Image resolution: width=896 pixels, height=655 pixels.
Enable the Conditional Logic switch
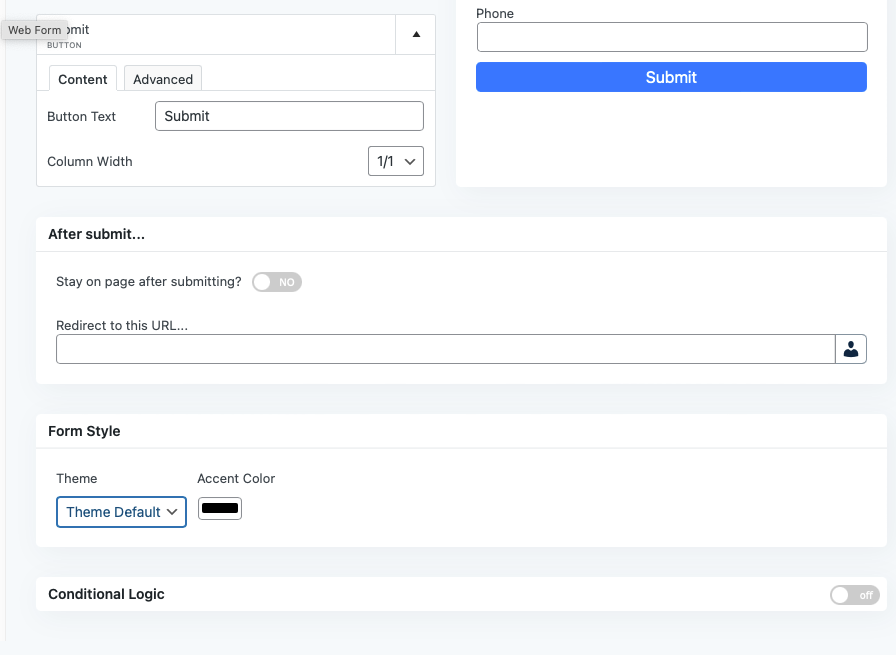pyautogui.click(x=854, y=595)
